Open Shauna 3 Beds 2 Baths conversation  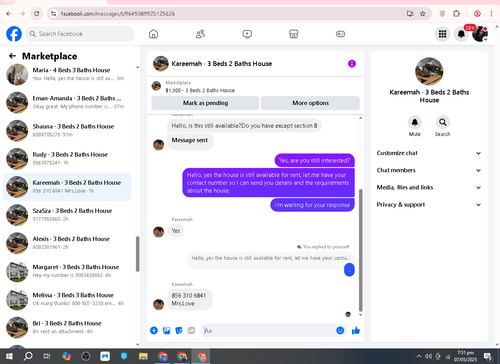68,130
